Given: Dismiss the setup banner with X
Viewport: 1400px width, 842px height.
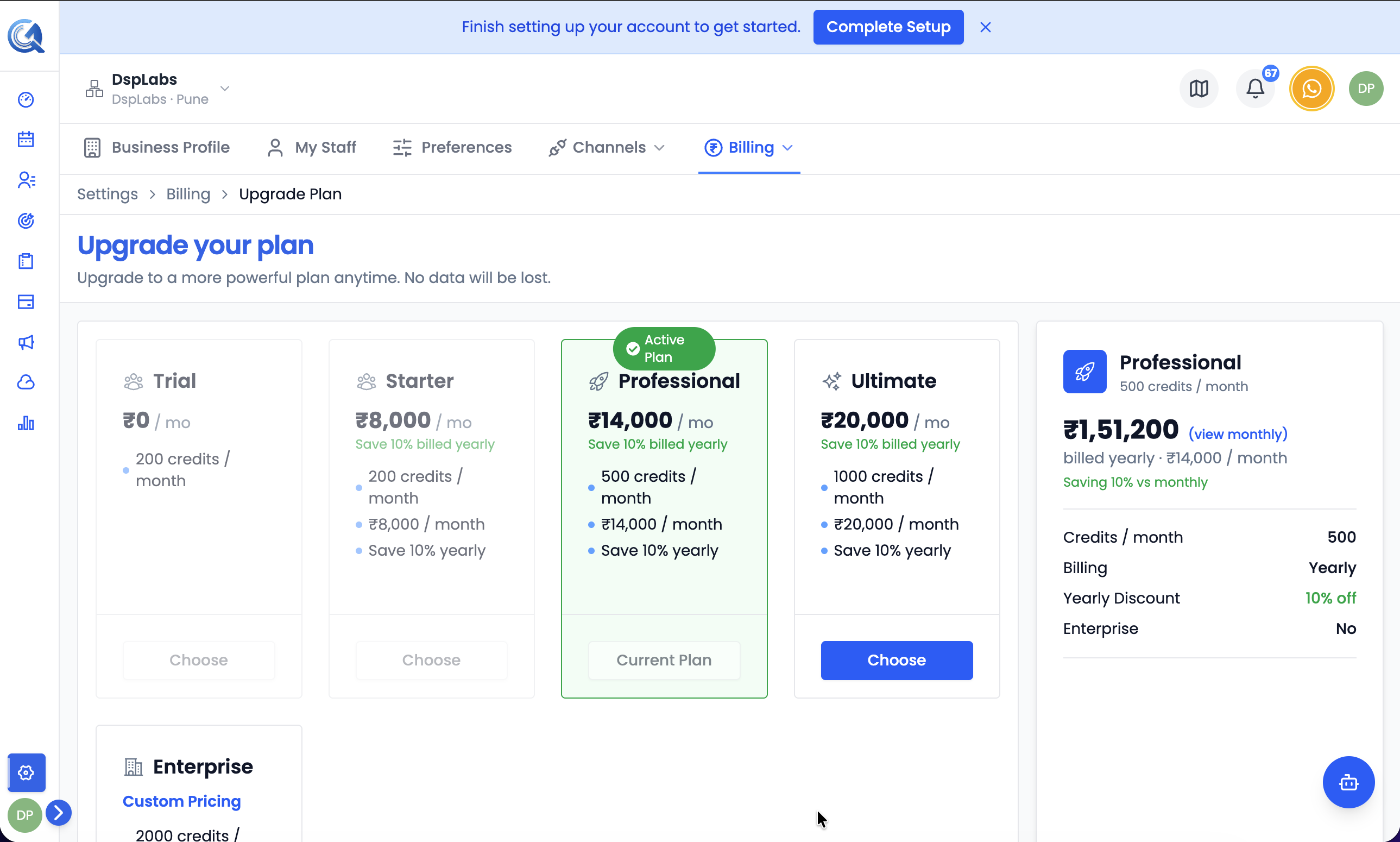Looking at the screenshot, I should point(986,27).
